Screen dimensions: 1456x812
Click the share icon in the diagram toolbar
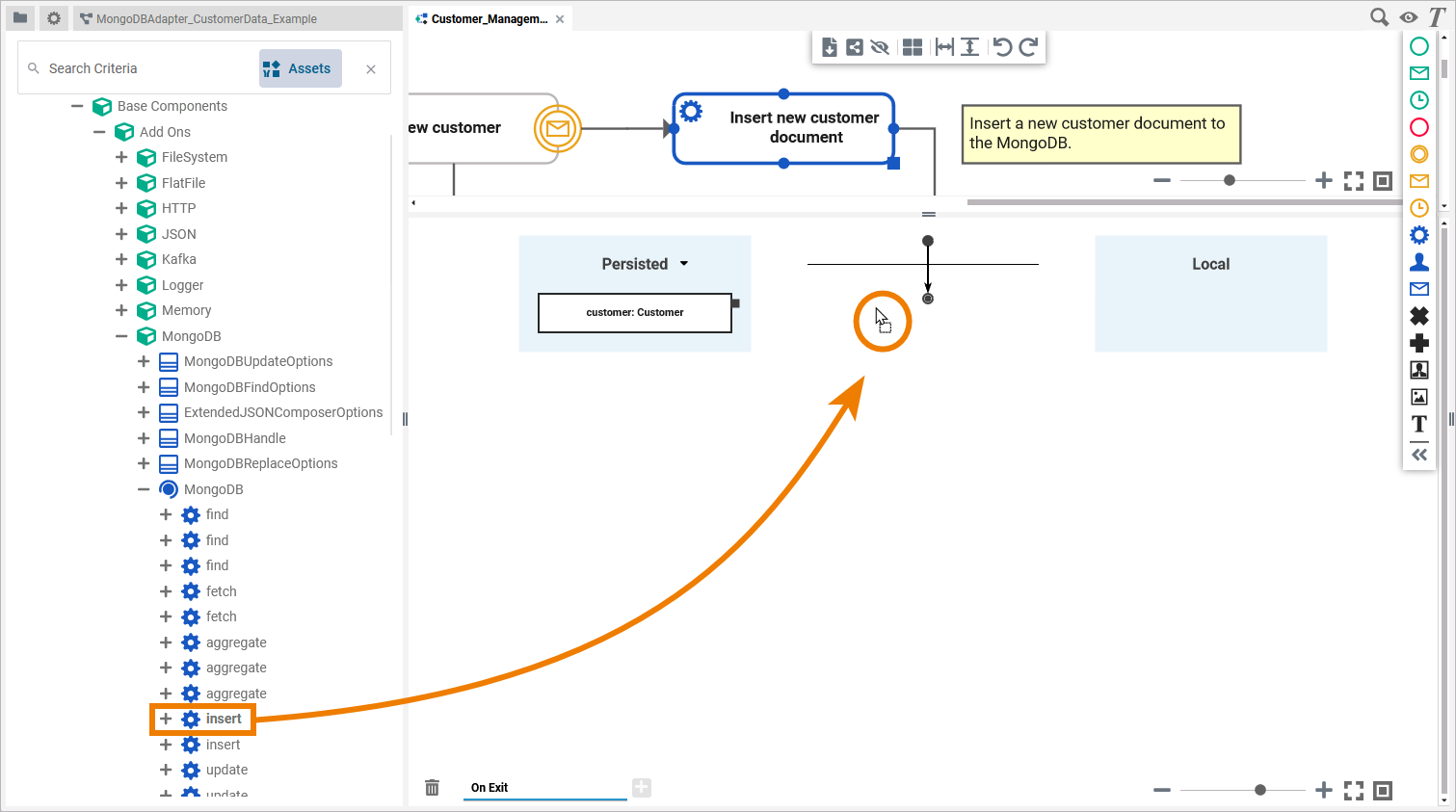[x=855, y=47]
